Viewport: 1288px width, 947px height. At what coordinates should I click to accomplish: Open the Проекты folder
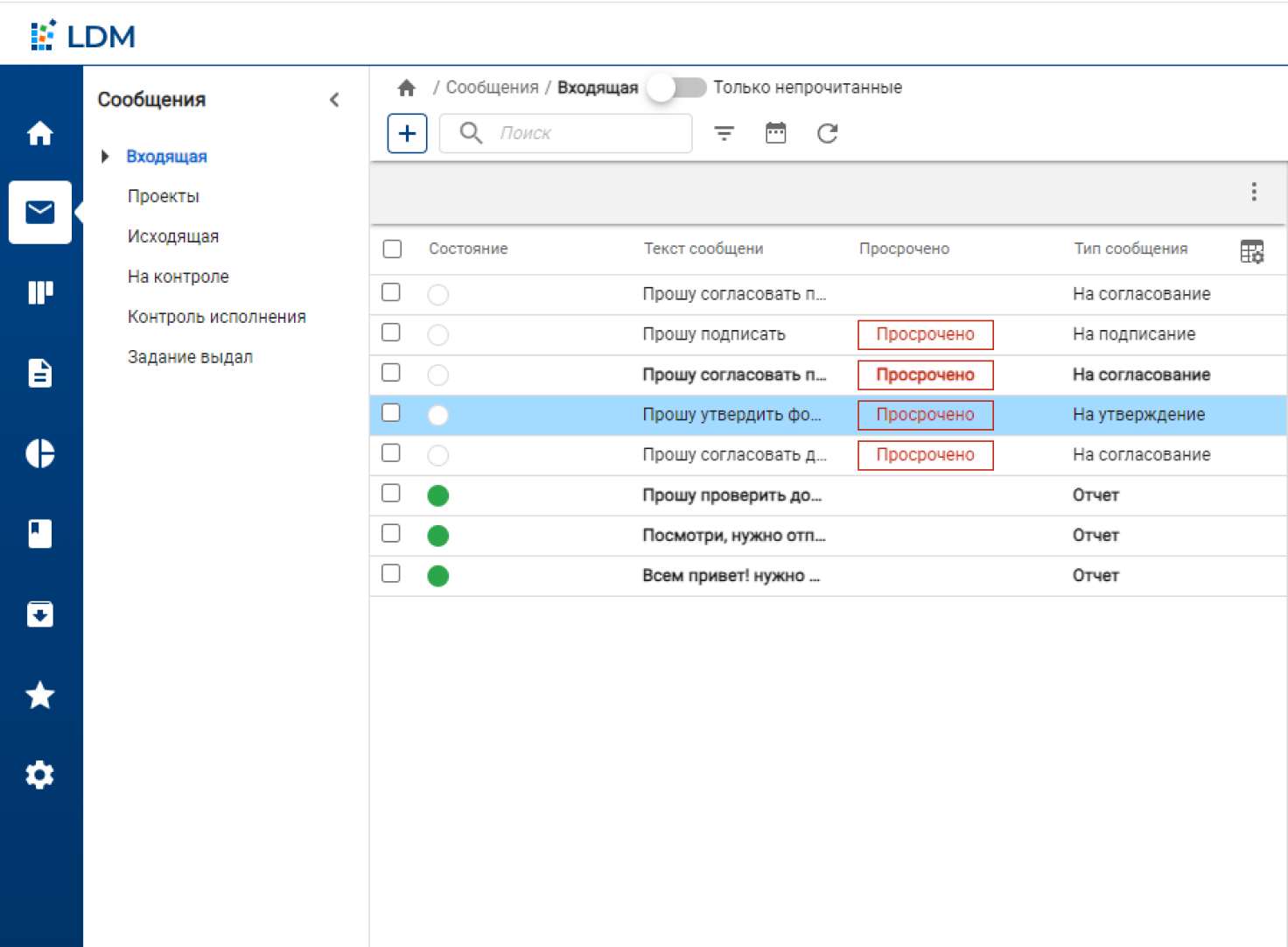pyautogui.click(x=164, y=197)
